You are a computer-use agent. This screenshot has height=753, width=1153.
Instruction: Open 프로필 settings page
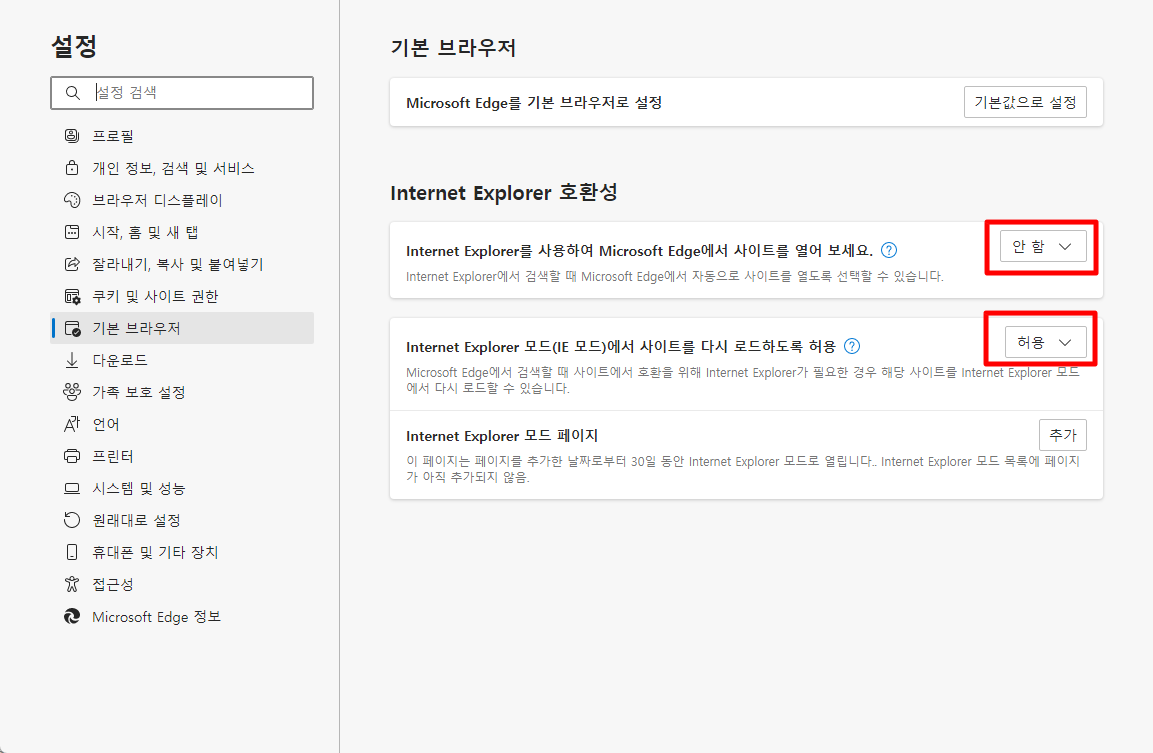pos(182,136)
